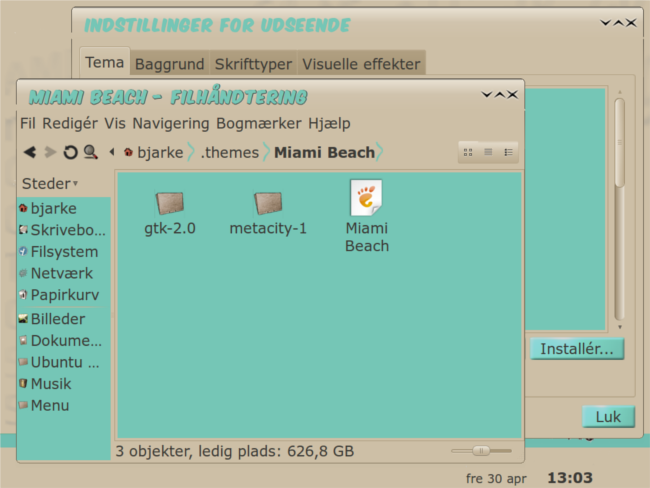Go forward with the right arrow toolbar icon
The width and height of the screenshot is (650, 488).
(50, 152)
